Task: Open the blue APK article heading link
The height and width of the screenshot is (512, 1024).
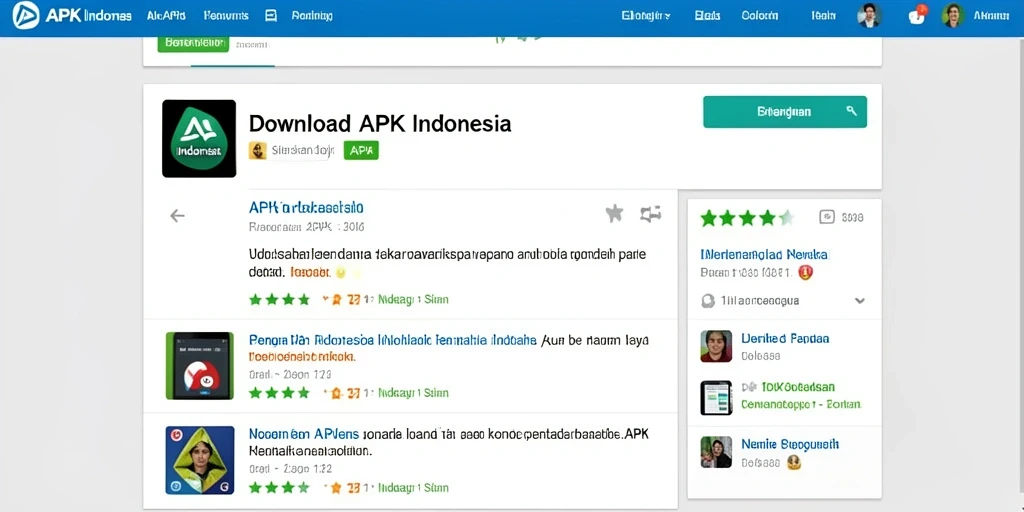Action: point(306,208)
